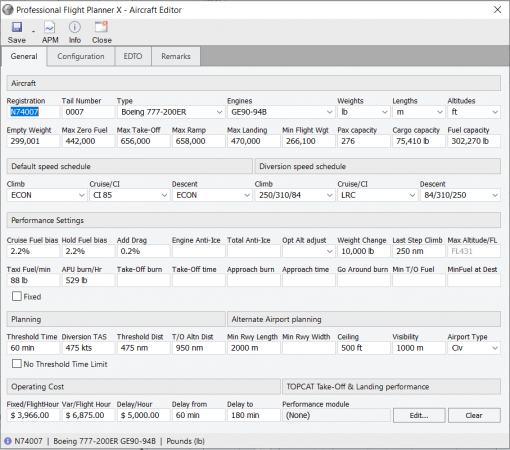Open the Save dropdown arrow in toolbar

click(x=33, y=32)
